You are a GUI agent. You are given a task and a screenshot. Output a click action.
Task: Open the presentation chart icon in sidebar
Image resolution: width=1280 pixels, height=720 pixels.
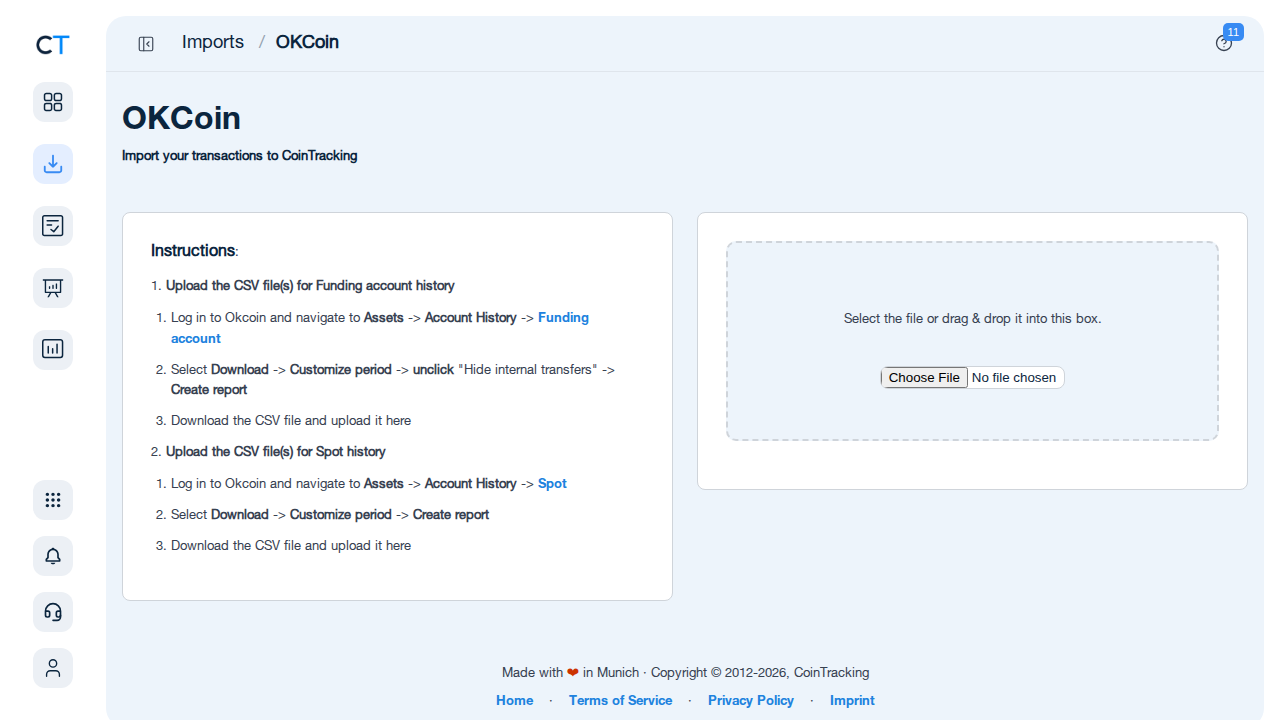(53, 288)
